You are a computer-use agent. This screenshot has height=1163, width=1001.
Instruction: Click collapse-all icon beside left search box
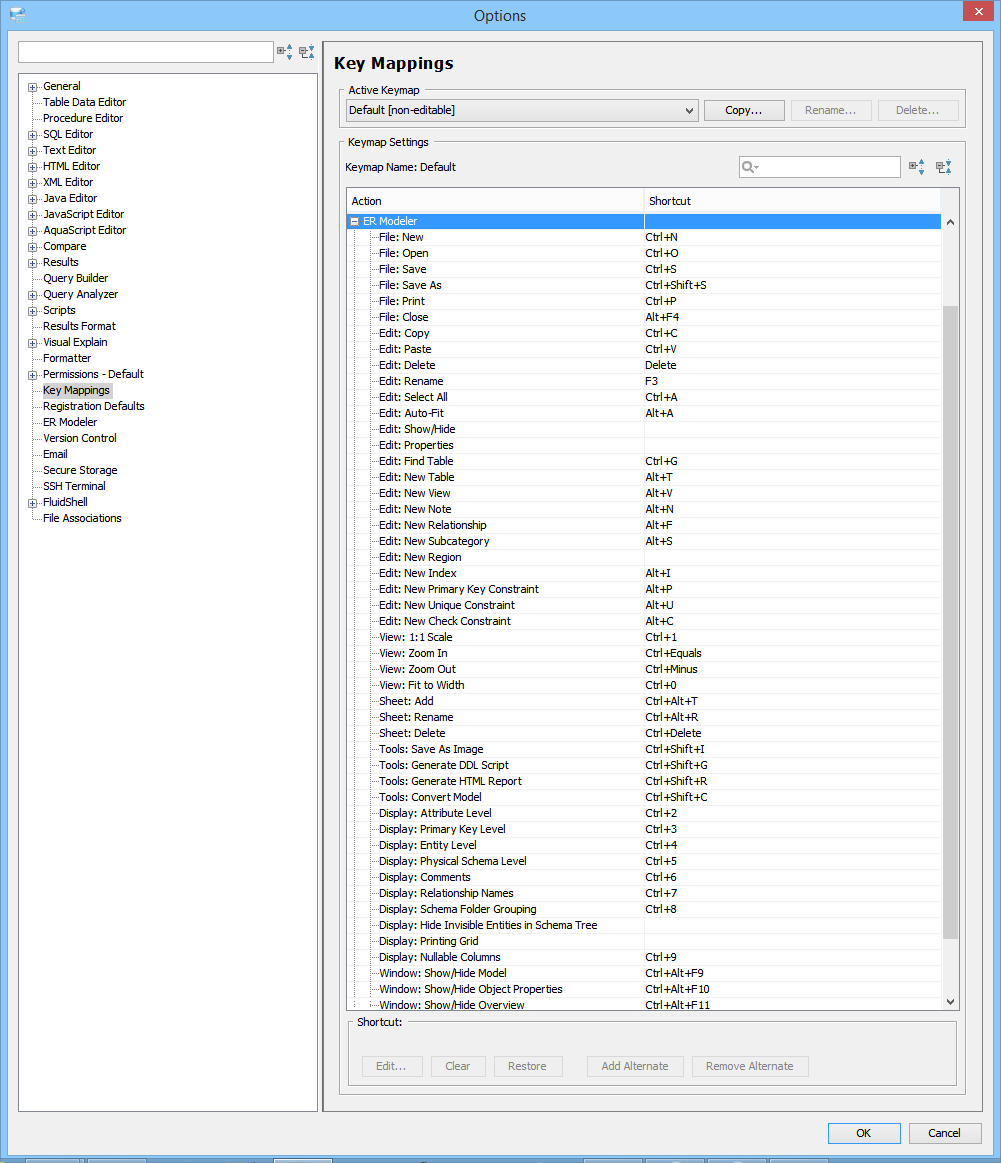(x=307, y=52)
